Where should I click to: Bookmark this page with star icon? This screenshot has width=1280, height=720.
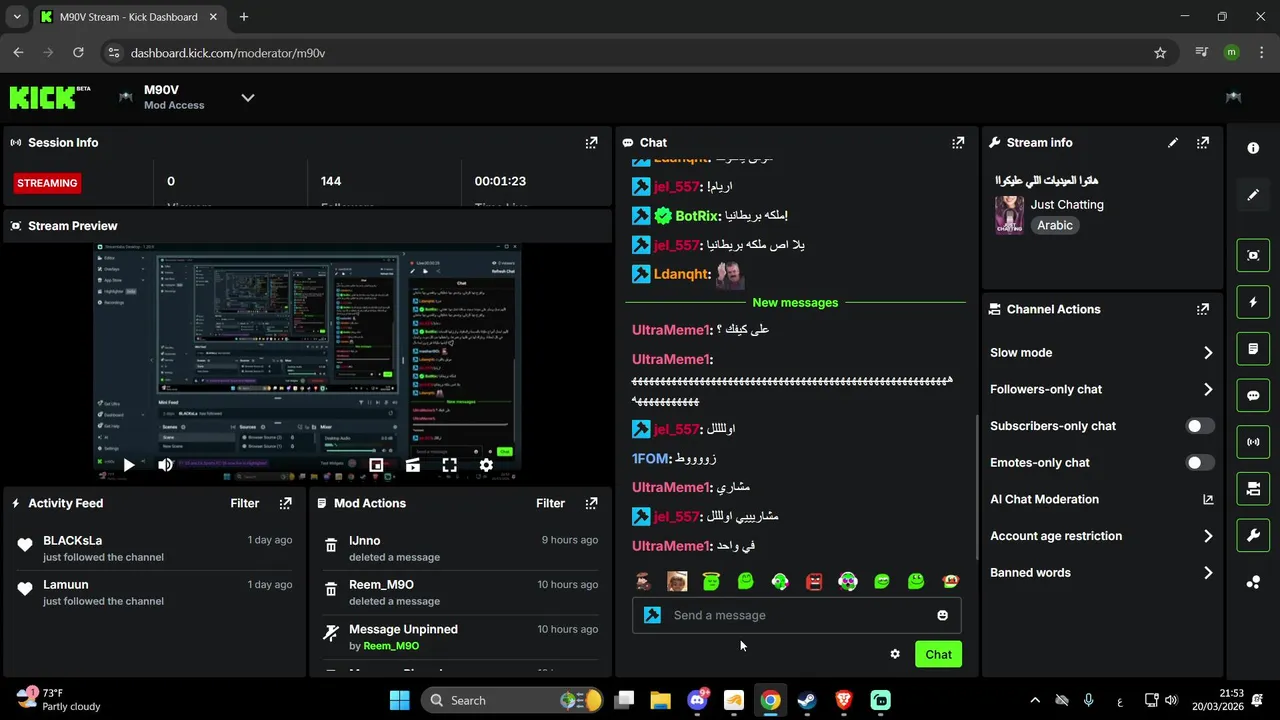click(x=1160, y=53)
